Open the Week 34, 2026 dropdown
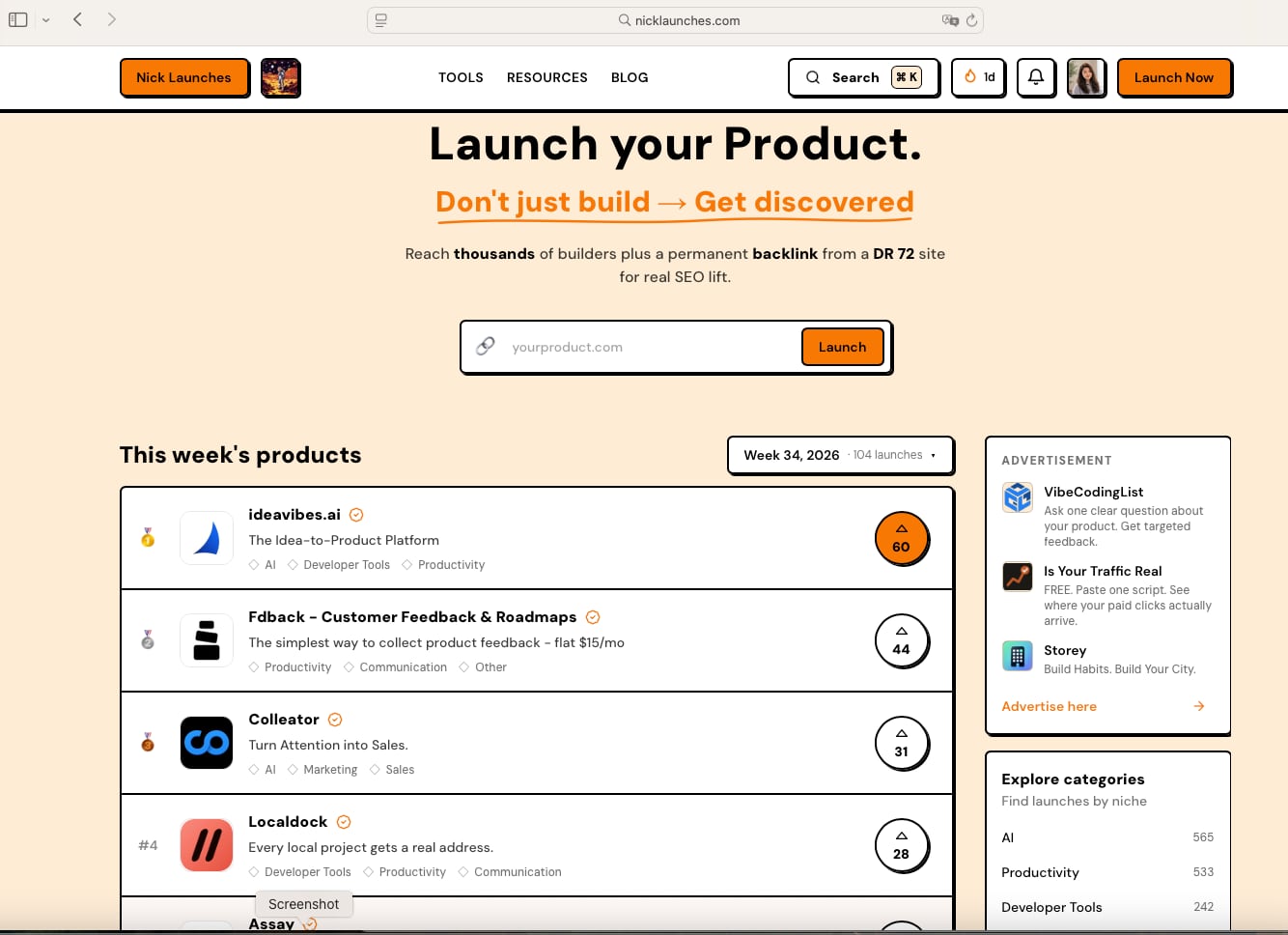1288x935 pixels. pos(840,455)
